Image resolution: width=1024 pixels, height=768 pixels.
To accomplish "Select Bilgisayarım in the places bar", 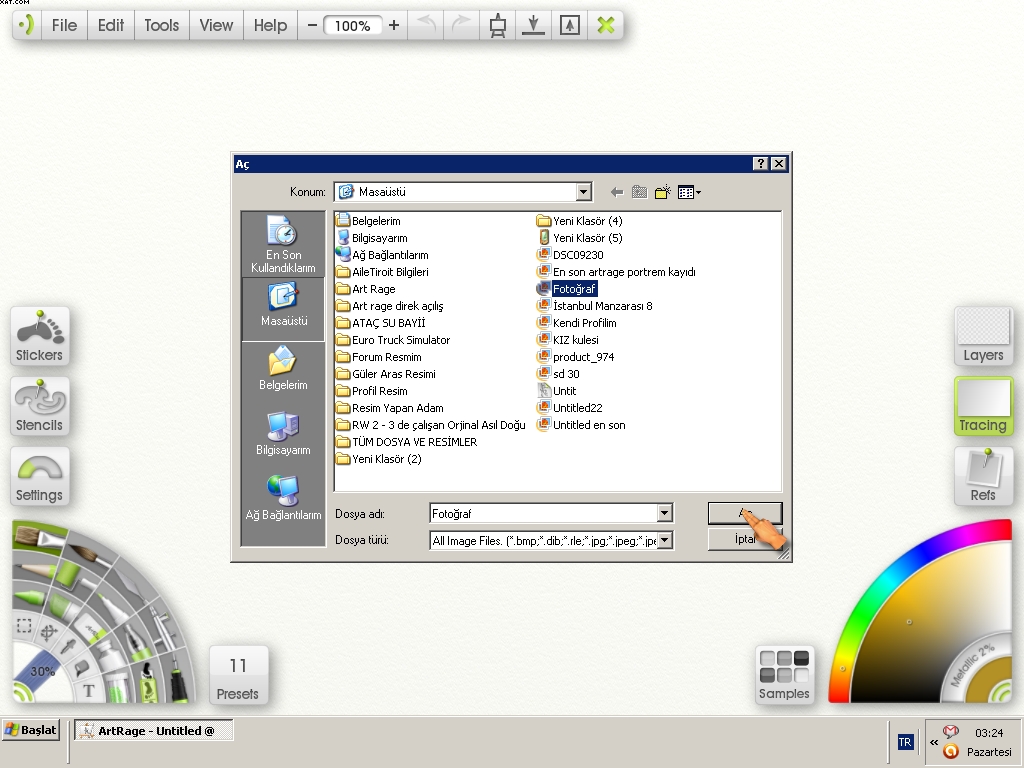I will click(283, 434).
